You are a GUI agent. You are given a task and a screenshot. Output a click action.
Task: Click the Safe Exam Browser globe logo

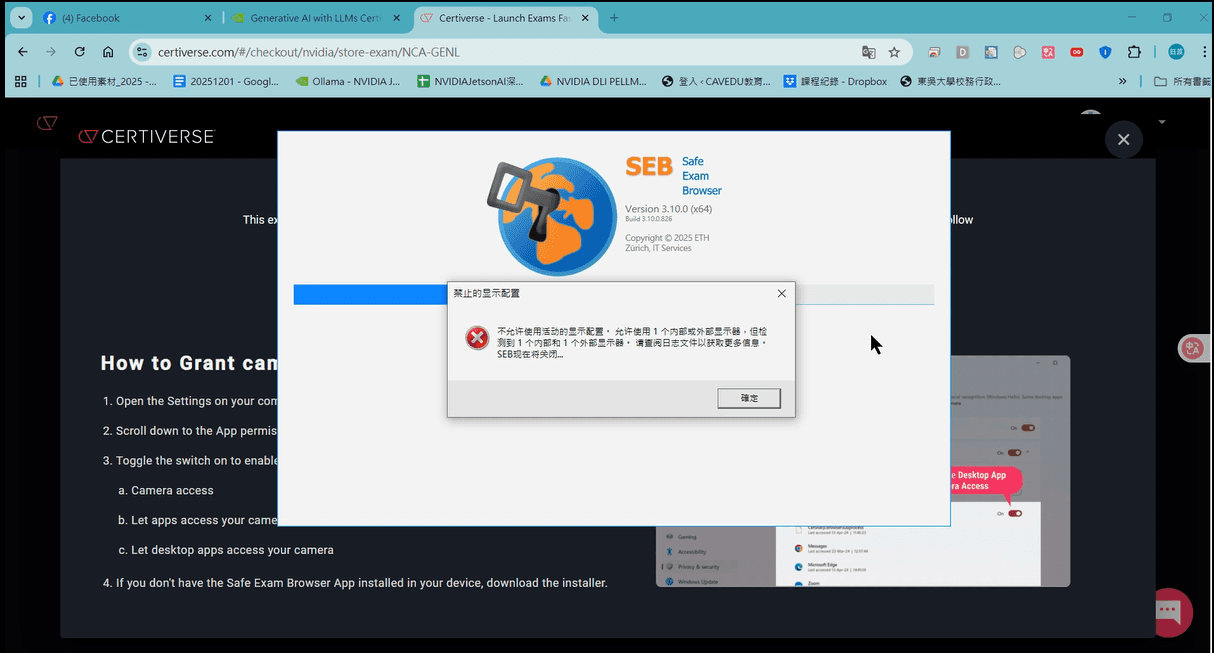(x=552, y=215)
